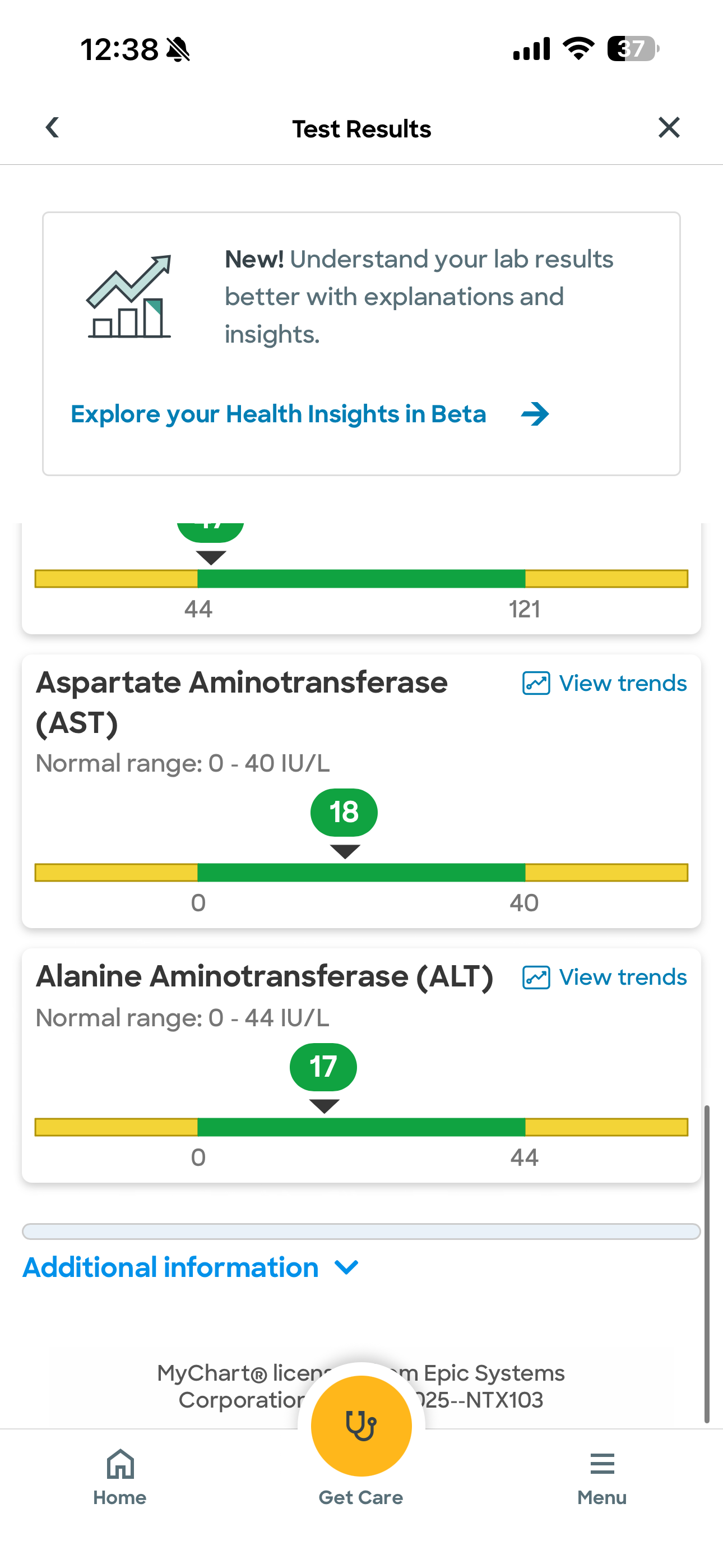The width and height of the screenshot is (723, 1568).
Task: Open View trends for AST
Action: point(623,684)
